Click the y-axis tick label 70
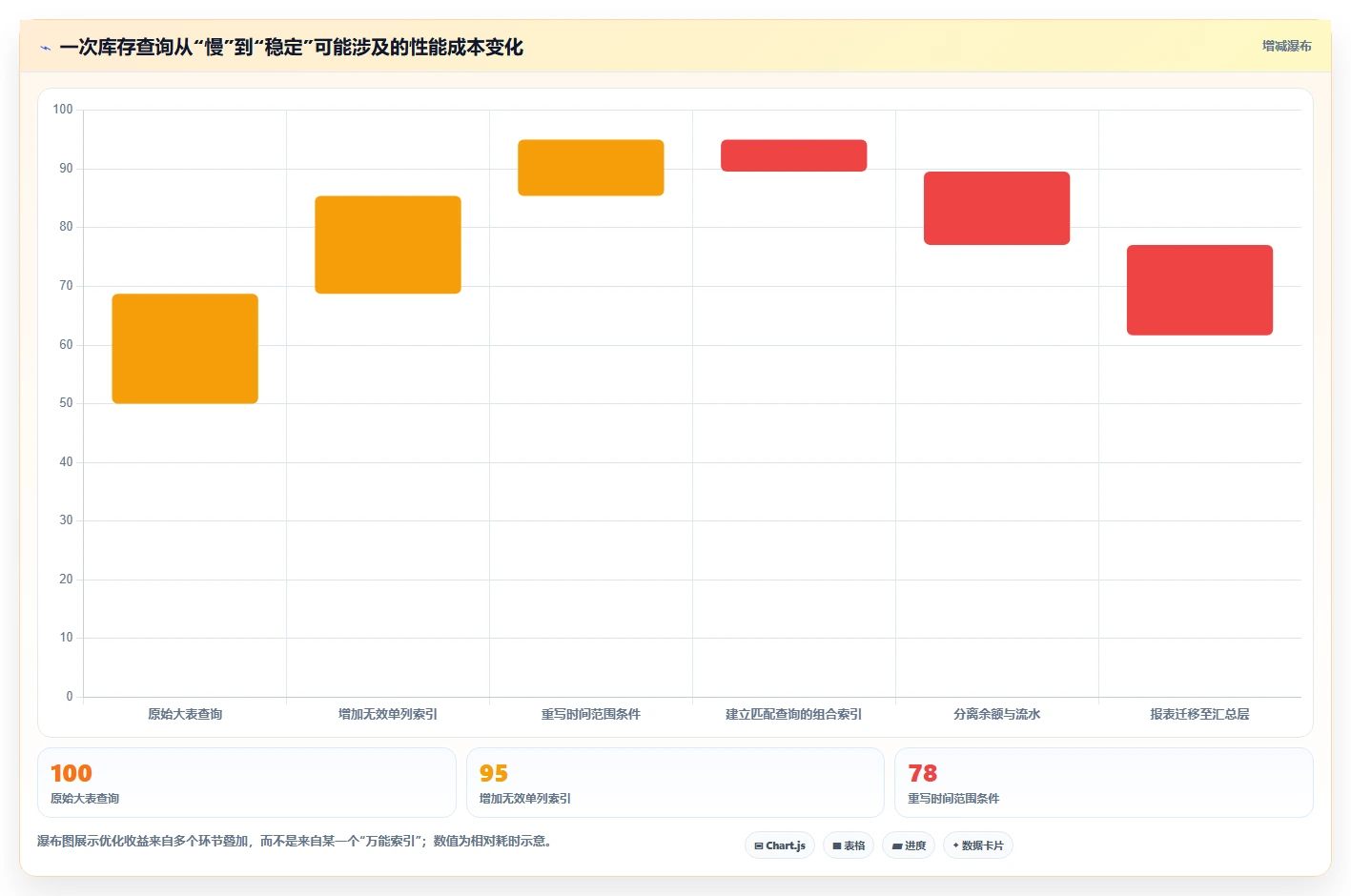The image size is (1351, 896). point(66,286)
